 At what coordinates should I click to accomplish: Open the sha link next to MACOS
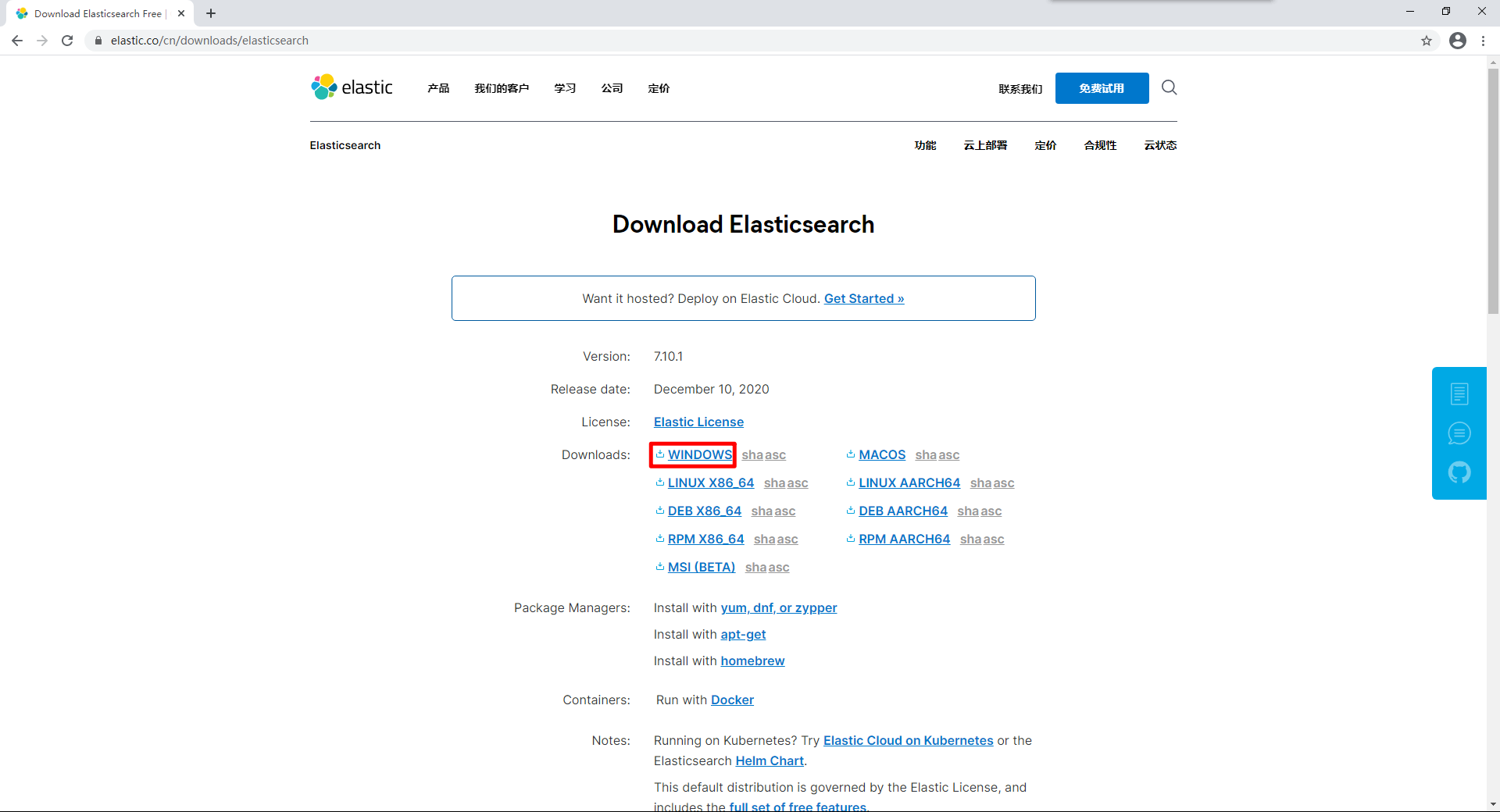tap(926, 454)
